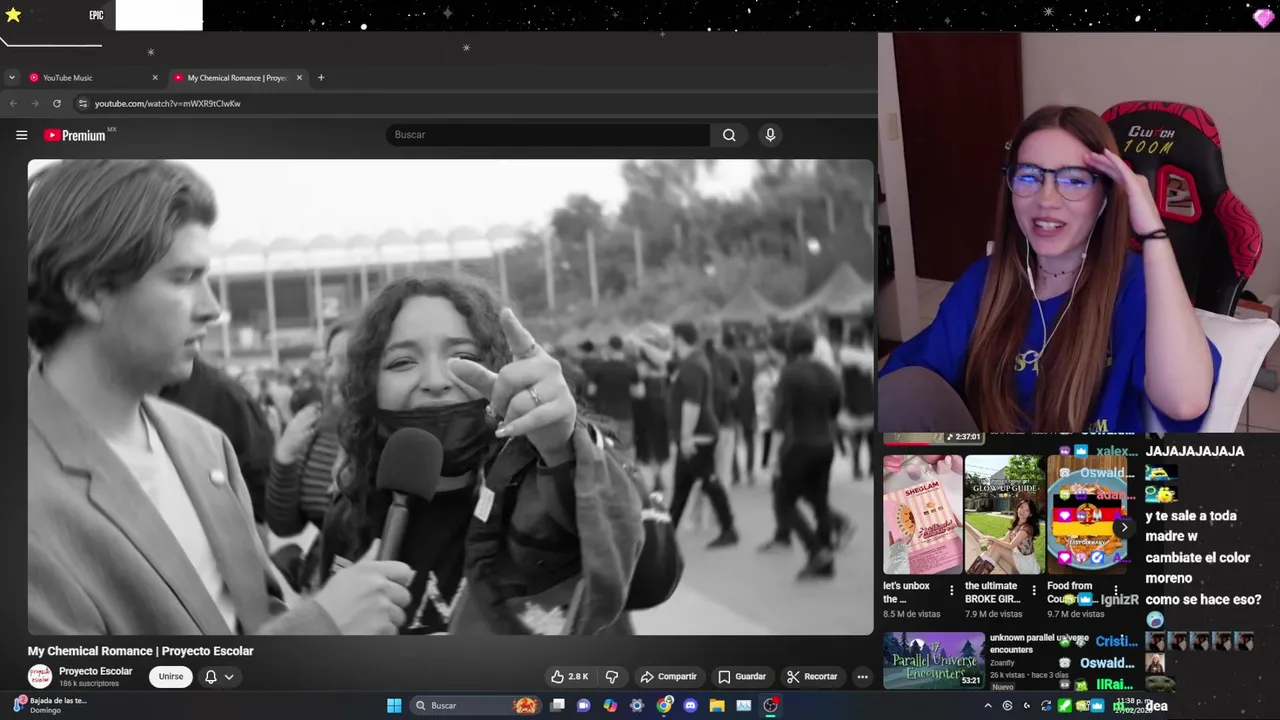Click the '186 k suscriptores' text

[89, 684]
